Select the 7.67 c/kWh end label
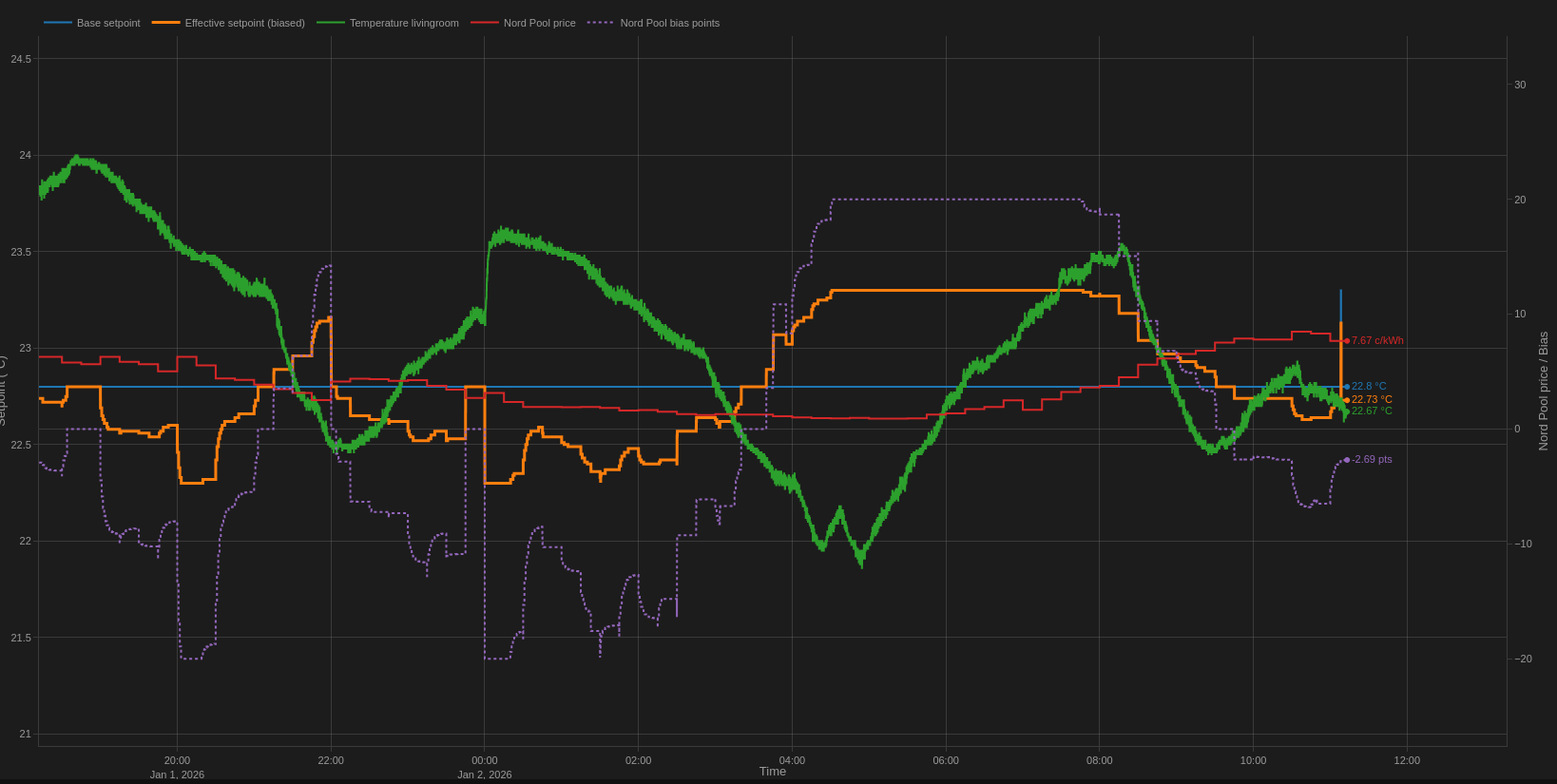1557x784 pixels. [x=1377, y=341]
